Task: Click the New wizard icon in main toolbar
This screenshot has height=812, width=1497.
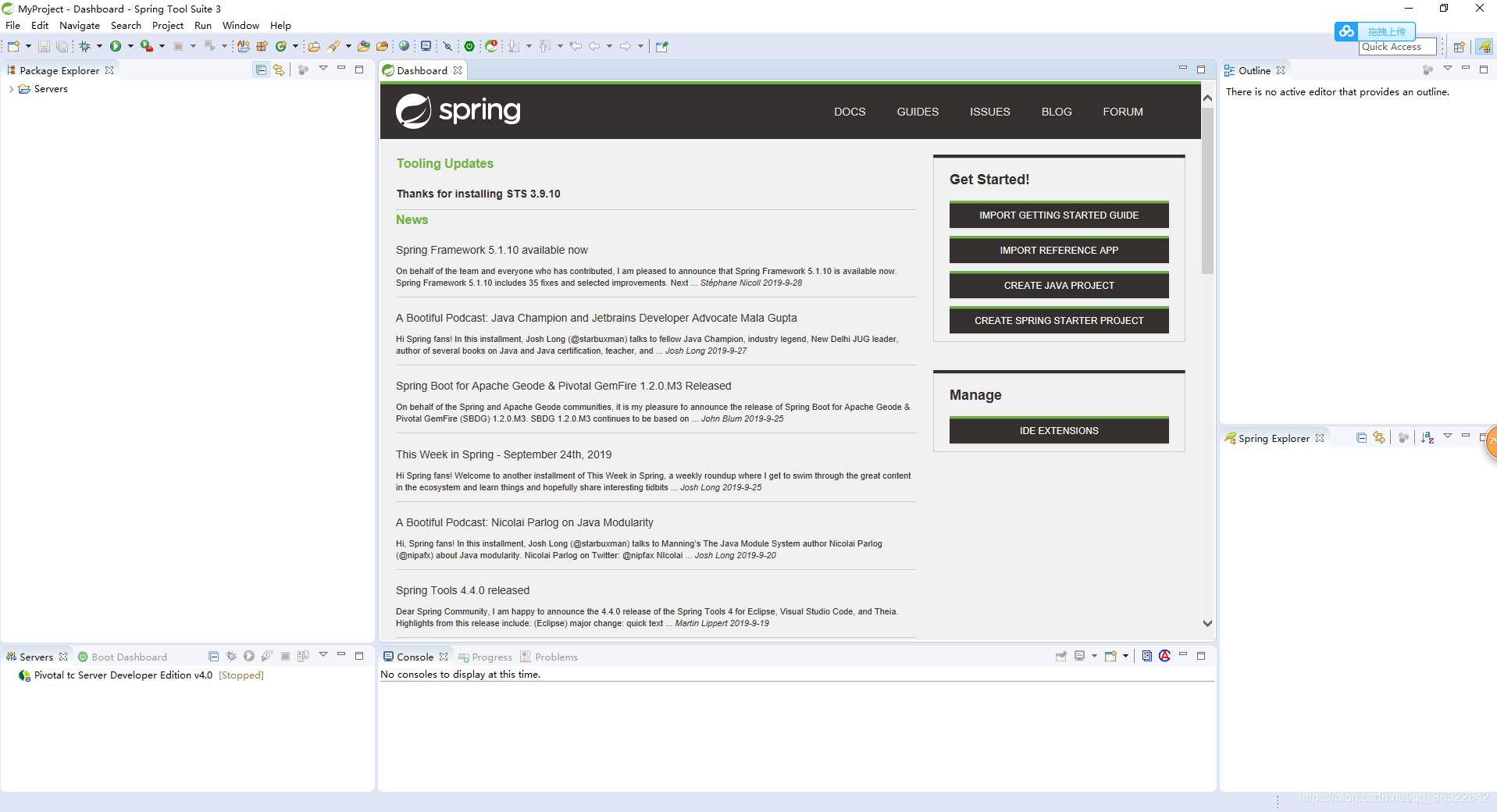Action: pos(13,46)
